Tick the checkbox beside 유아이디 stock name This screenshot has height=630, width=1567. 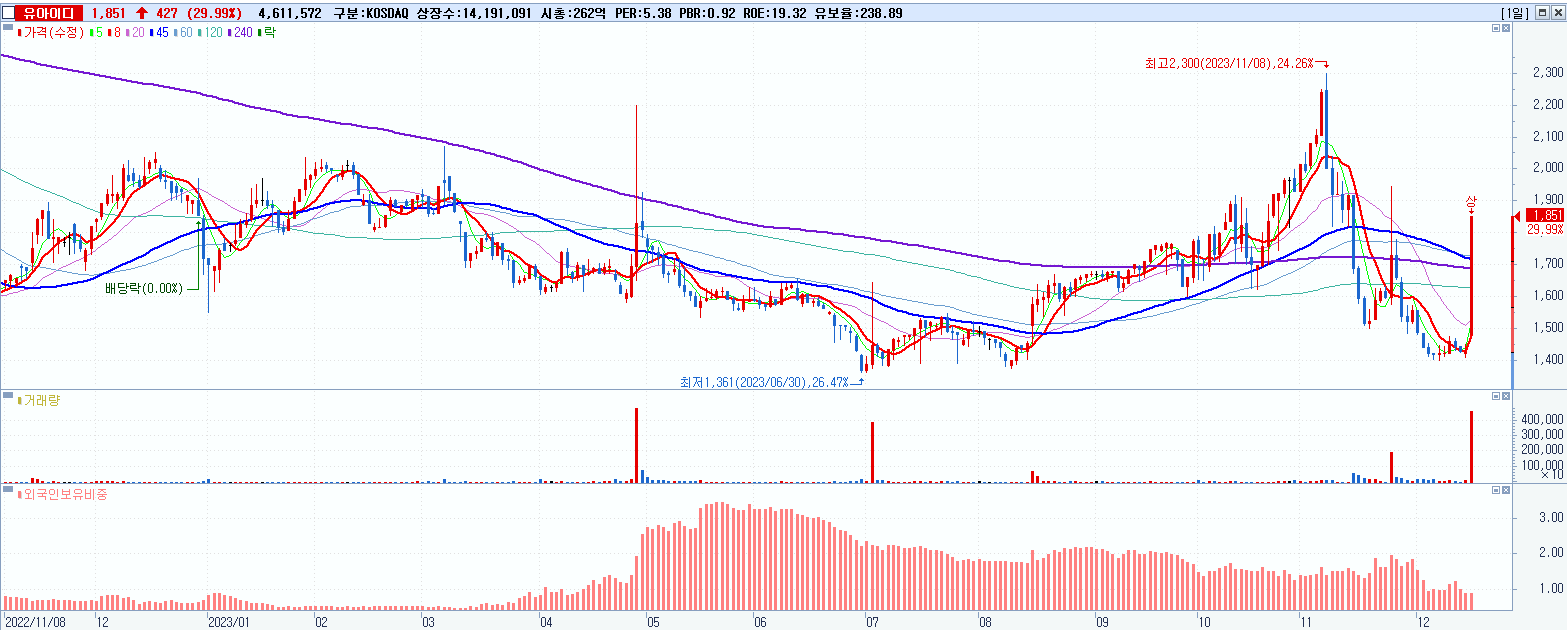tap(8, 12)
